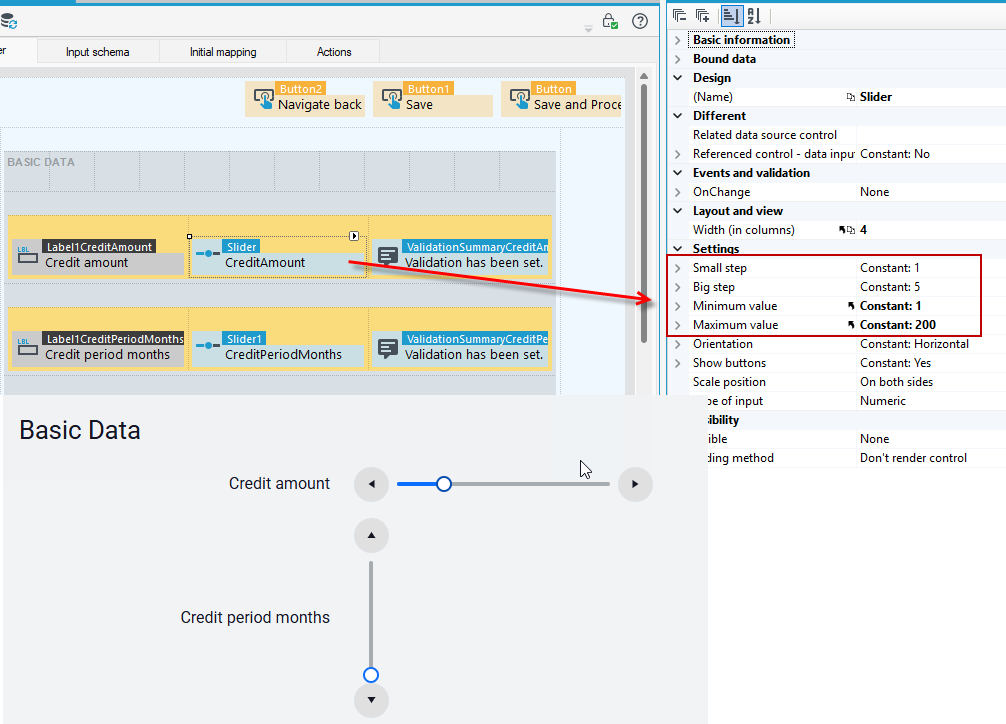
Task: Select ValidationSummaryCreditAmount message icon
Action: [388, 255]
